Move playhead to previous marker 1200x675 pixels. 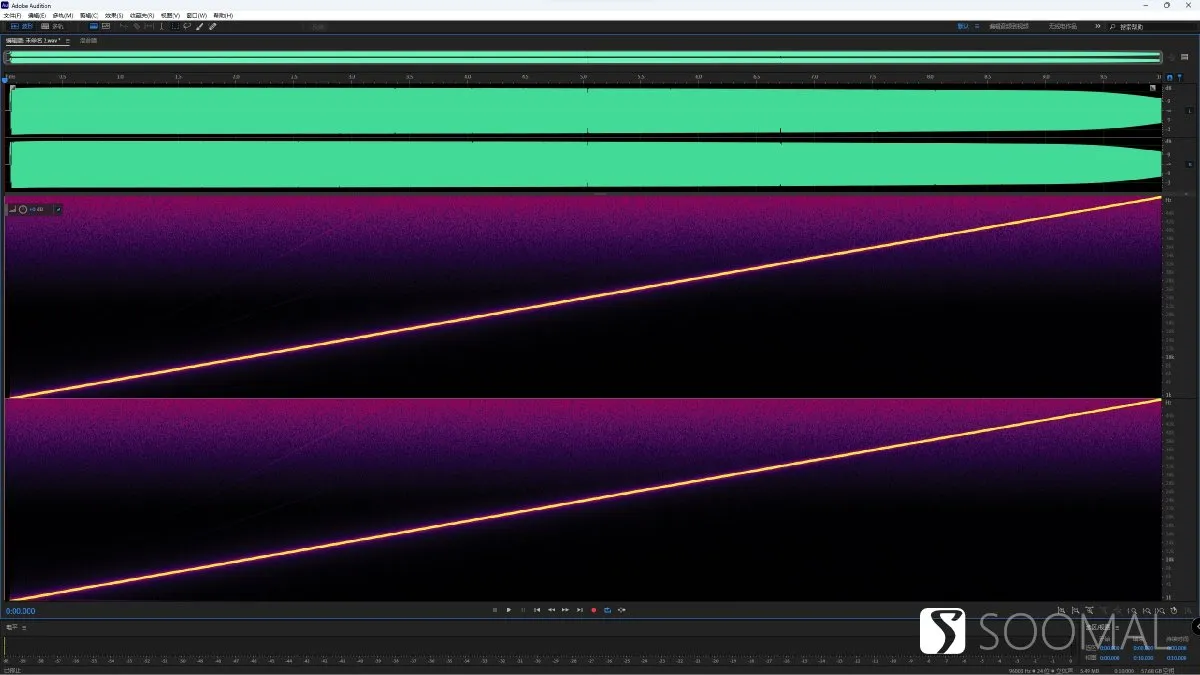click(x=537, y=609)
